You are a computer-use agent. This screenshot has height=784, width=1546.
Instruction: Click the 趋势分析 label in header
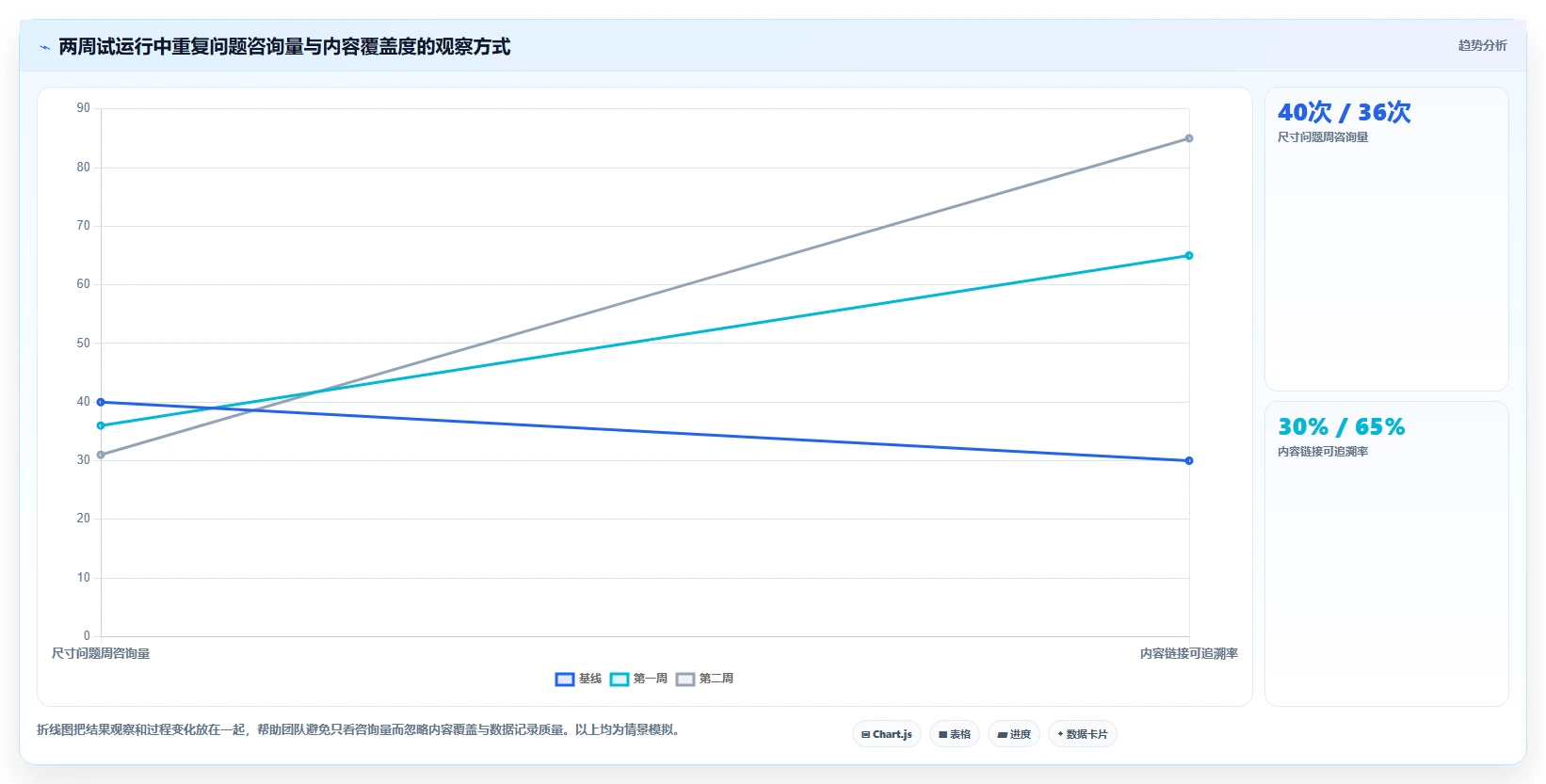(x=1482, y=45)
